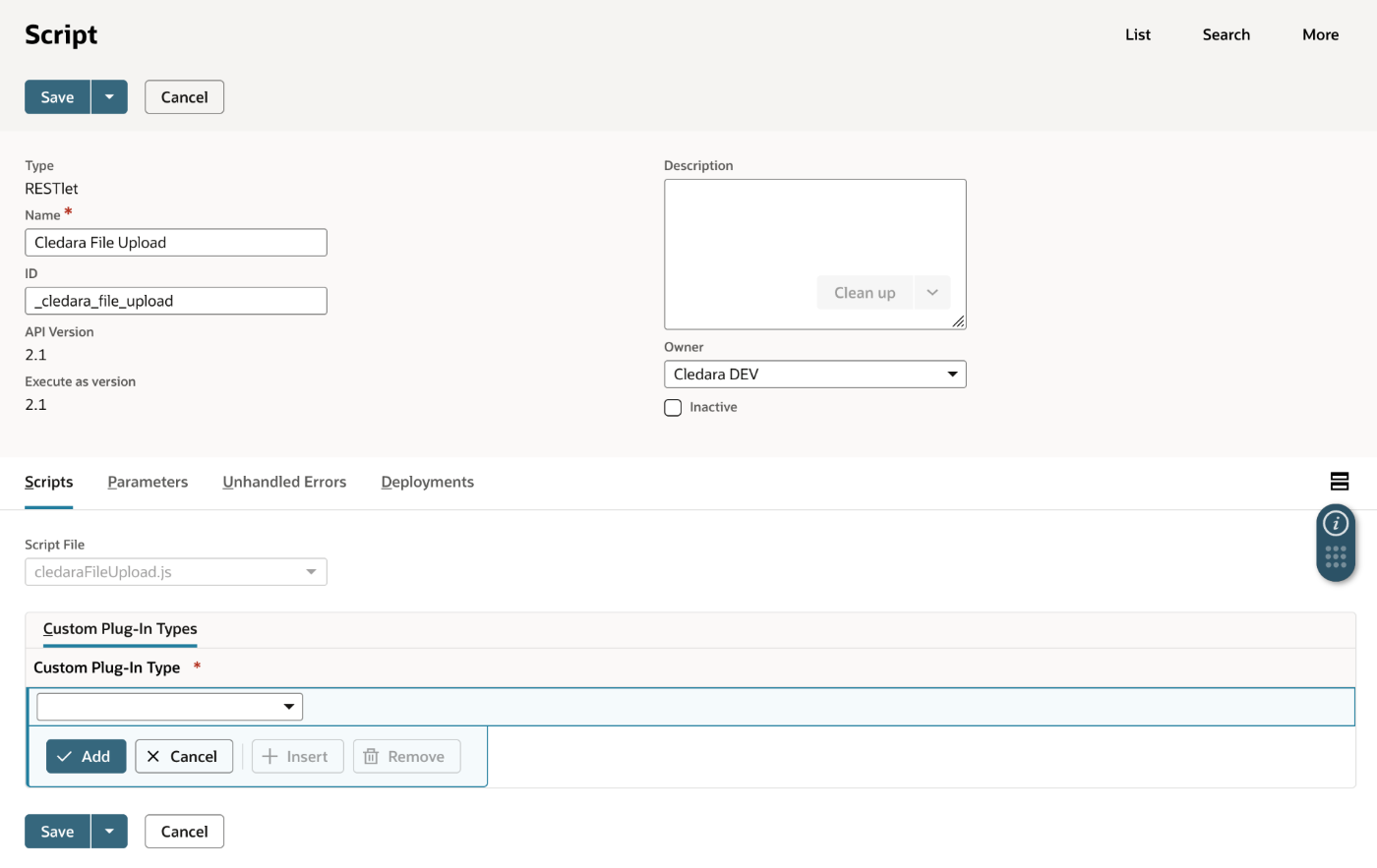Expand top Save button arrow menu
This screenshot has width=1377, height=868.
109,97
